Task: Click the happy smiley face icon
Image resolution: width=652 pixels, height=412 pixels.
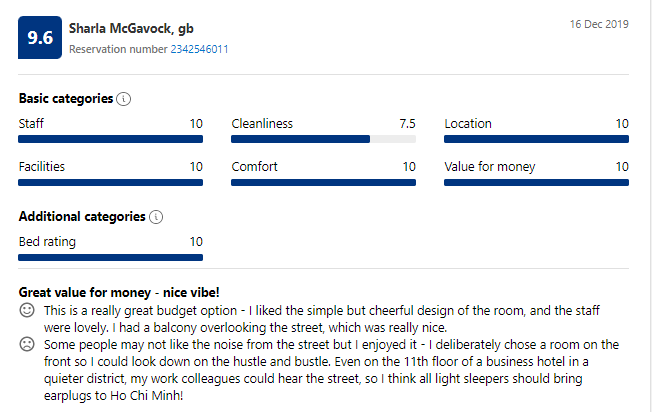Action: point(27,310)
